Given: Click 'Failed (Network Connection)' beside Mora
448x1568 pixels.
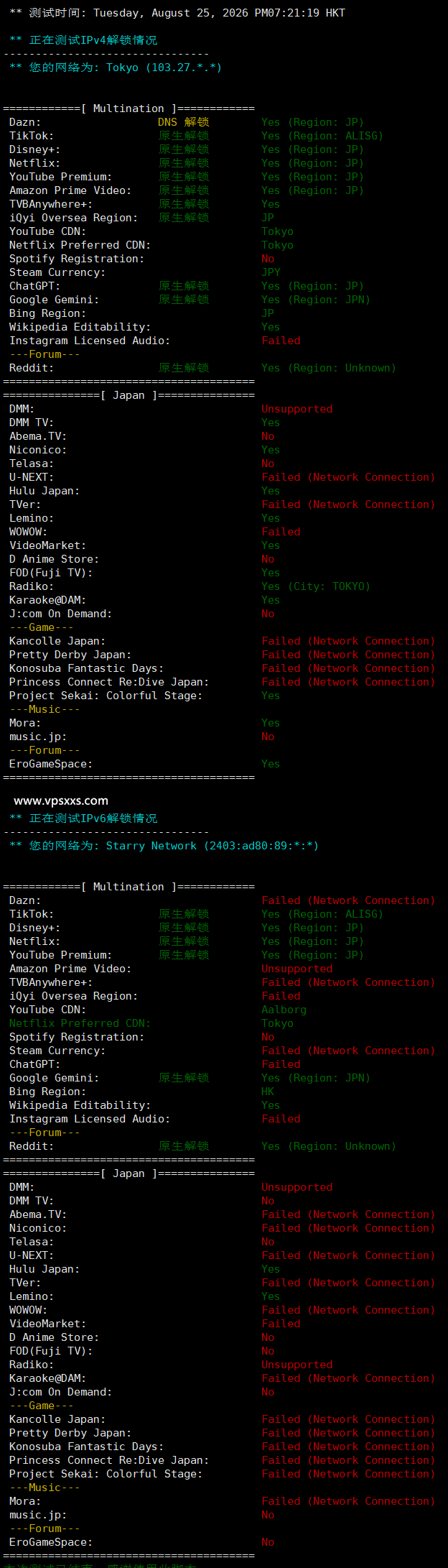Looking at the screenshot, I should pos(348,1501).
